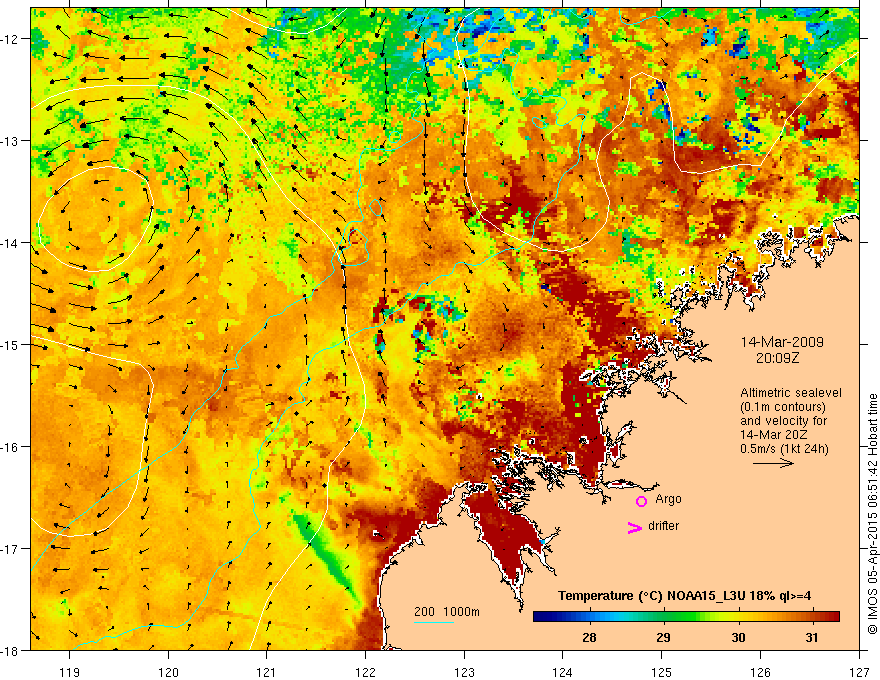This screenshot has width=880, height=680.
Task: Click the 'Argo' legend label
Action: pyautogui.click(x=668, y=499)
